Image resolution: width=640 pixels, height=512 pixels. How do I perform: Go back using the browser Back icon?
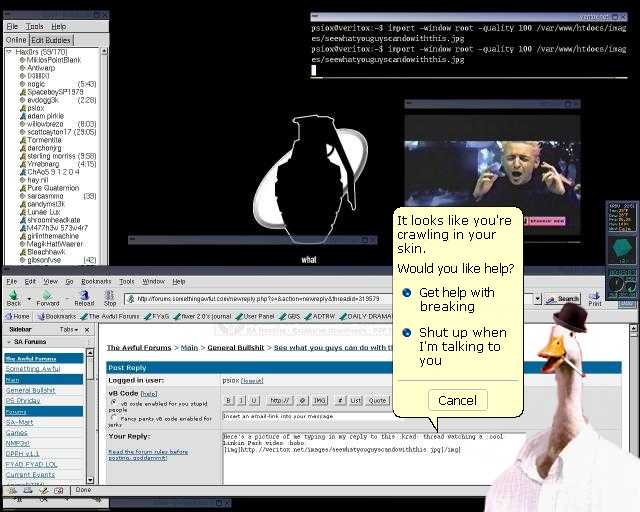pos(13,296)
